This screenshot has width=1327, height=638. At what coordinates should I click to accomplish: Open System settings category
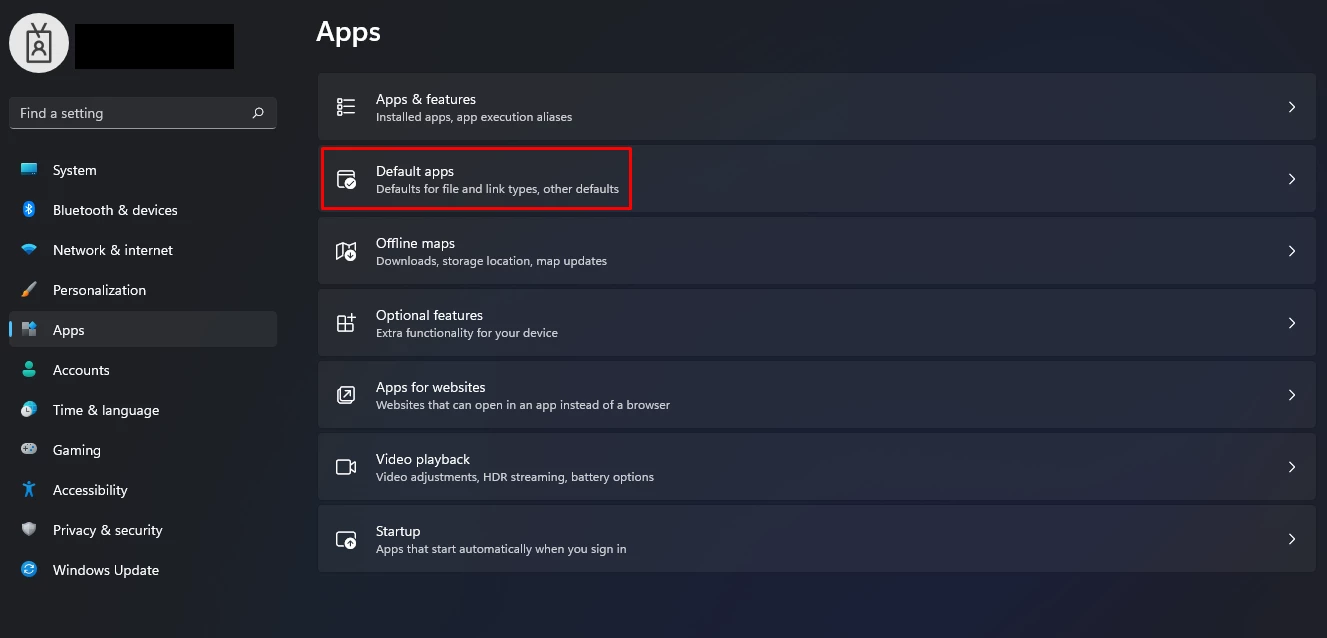point(143,170)
